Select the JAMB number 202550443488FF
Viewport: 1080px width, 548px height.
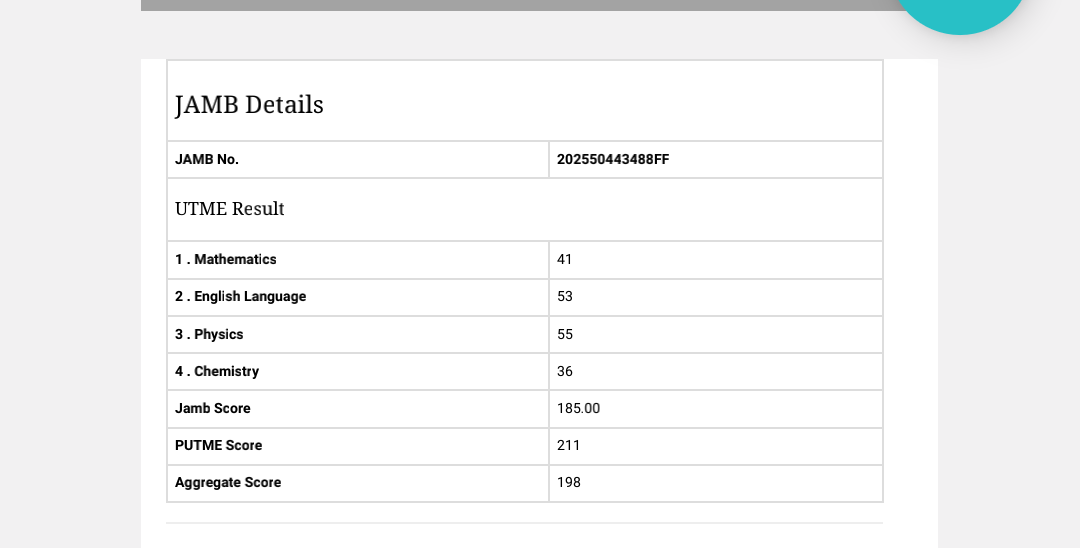point(613,159)
